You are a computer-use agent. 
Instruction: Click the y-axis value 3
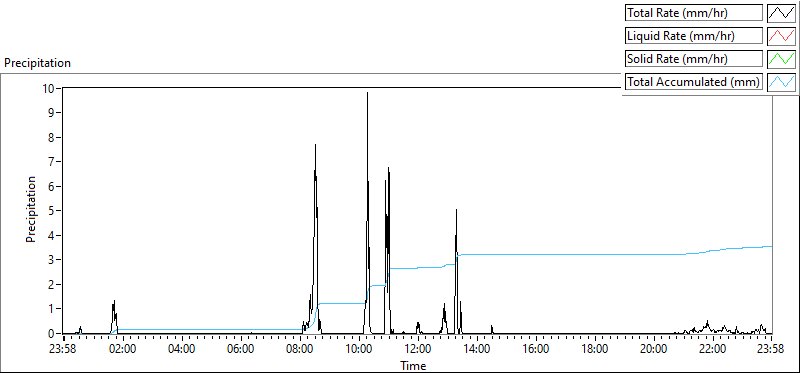51,260
